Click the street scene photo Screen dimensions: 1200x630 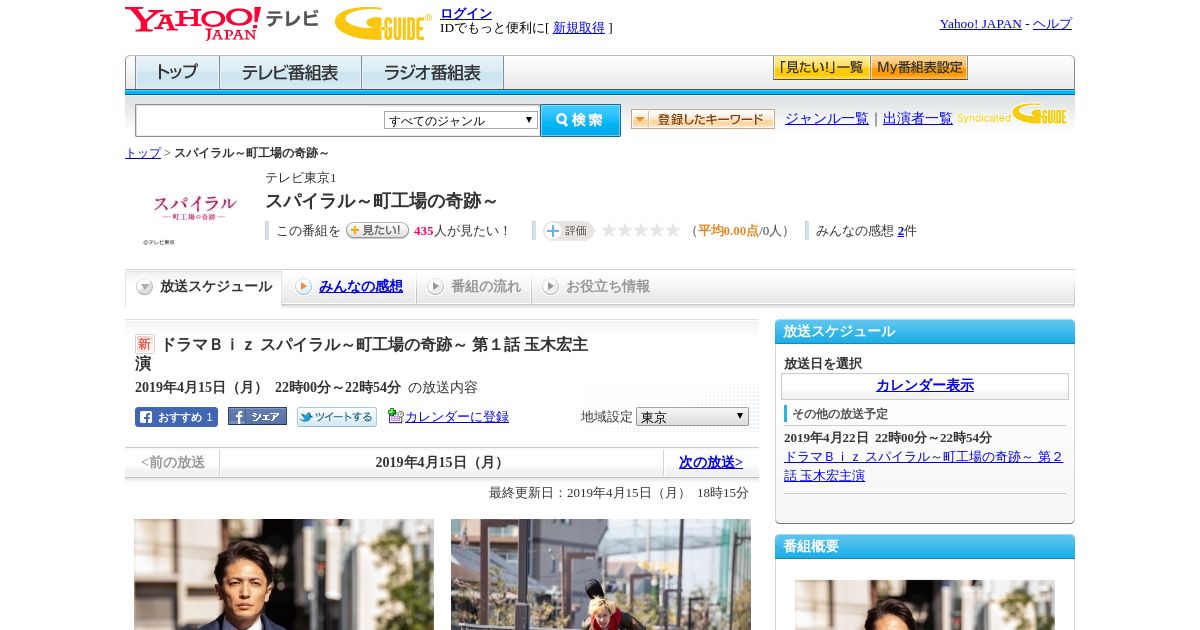(600, 574)
